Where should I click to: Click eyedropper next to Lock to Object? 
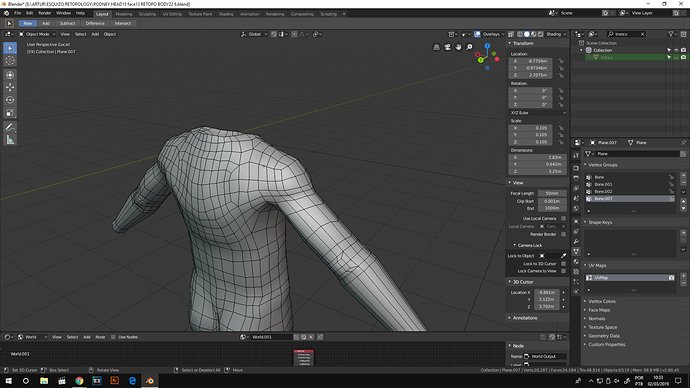tap(563, 256)
